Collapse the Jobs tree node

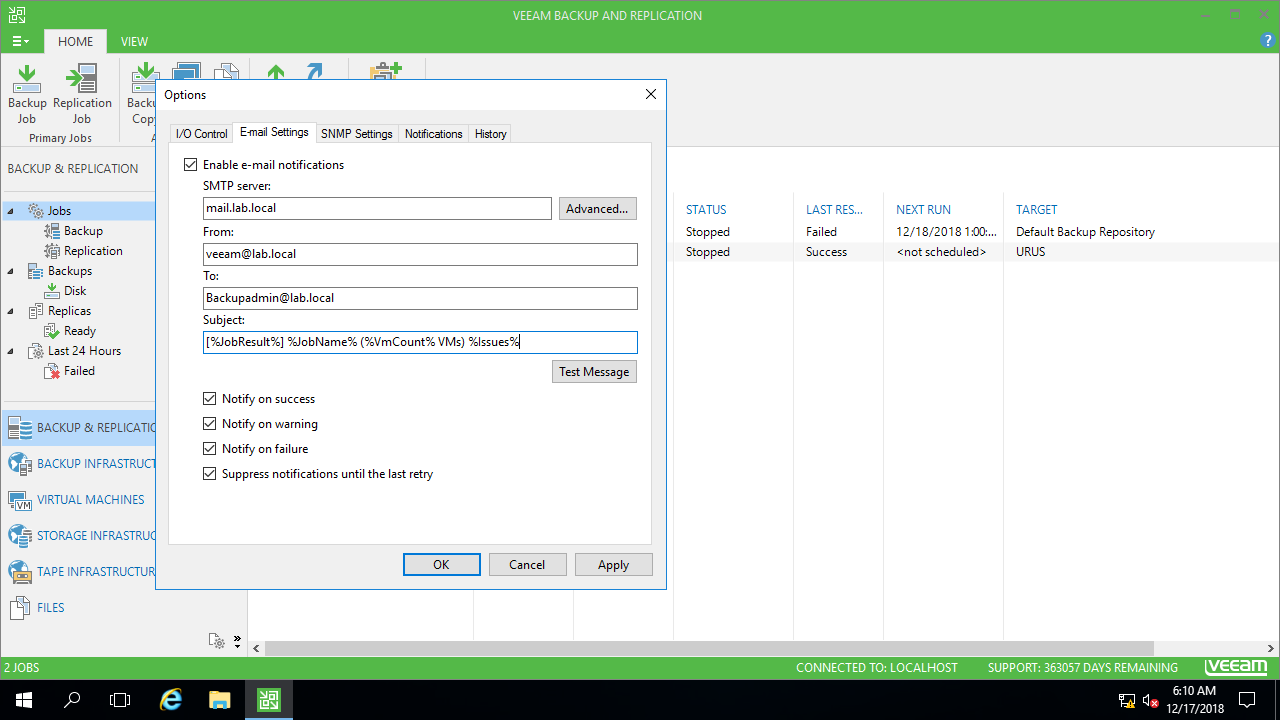click(11, 211)
